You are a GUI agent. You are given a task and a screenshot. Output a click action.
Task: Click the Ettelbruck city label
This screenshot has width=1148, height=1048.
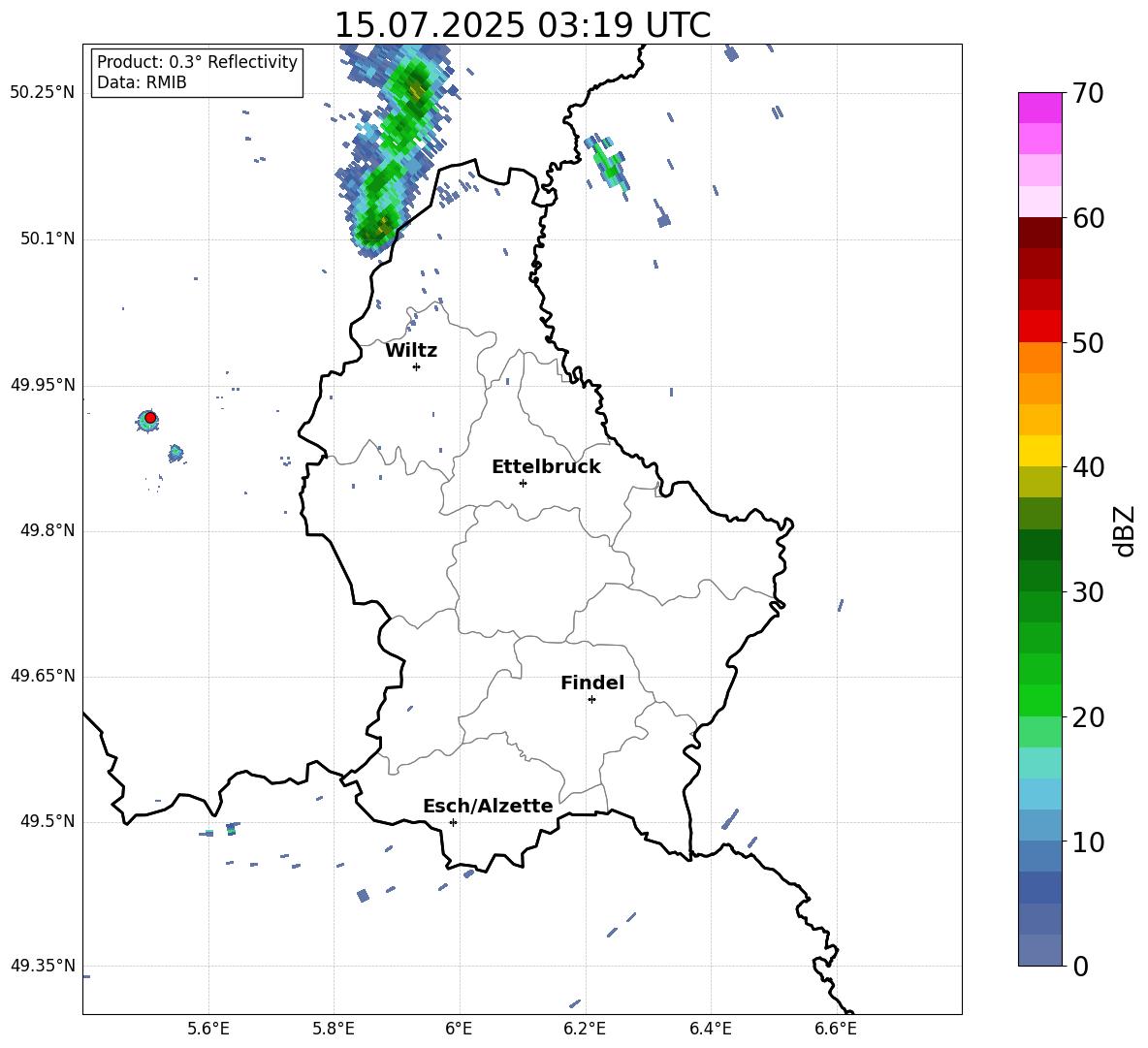[546, 467]
